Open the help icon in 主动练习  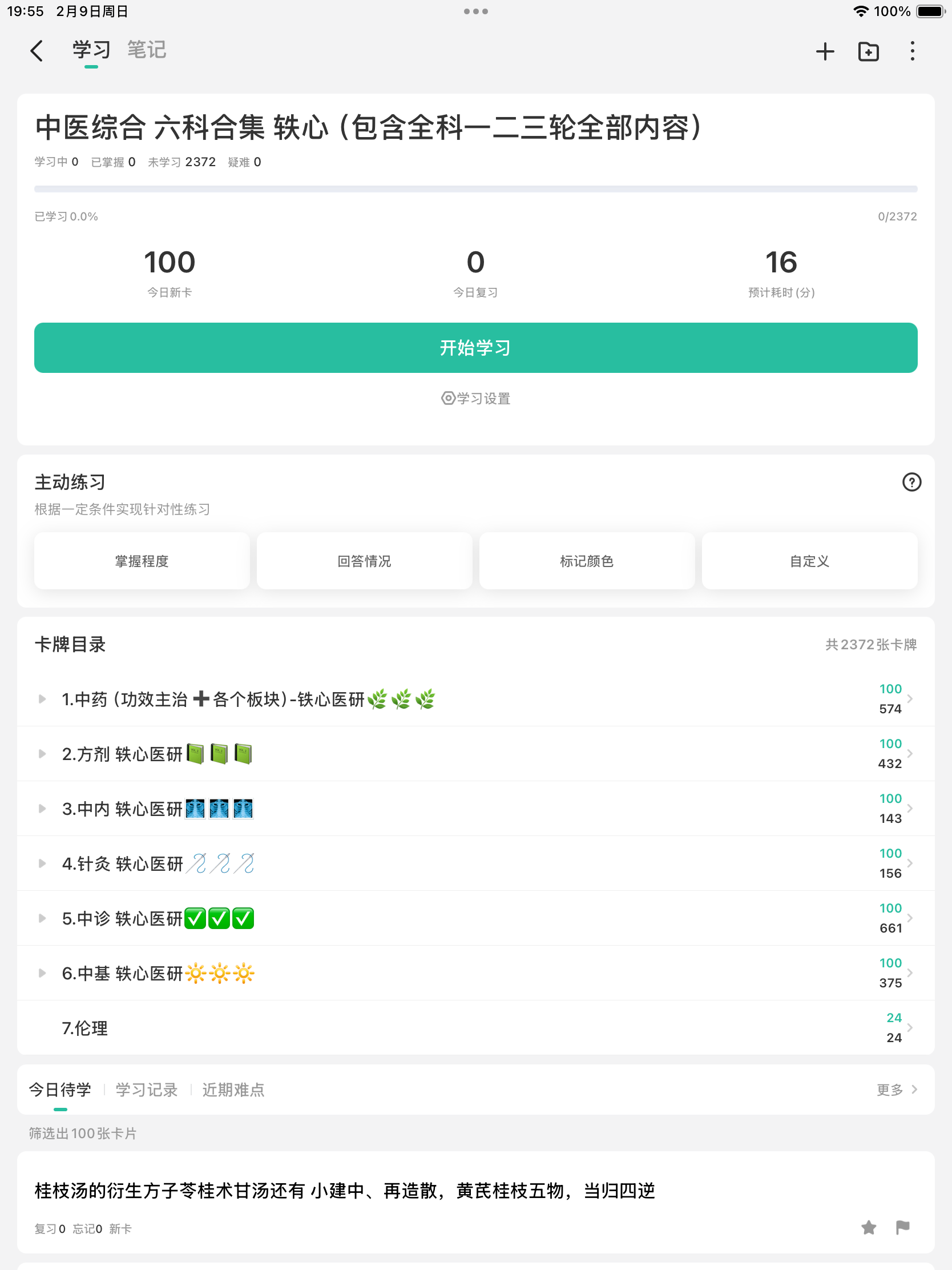[911, 482]
